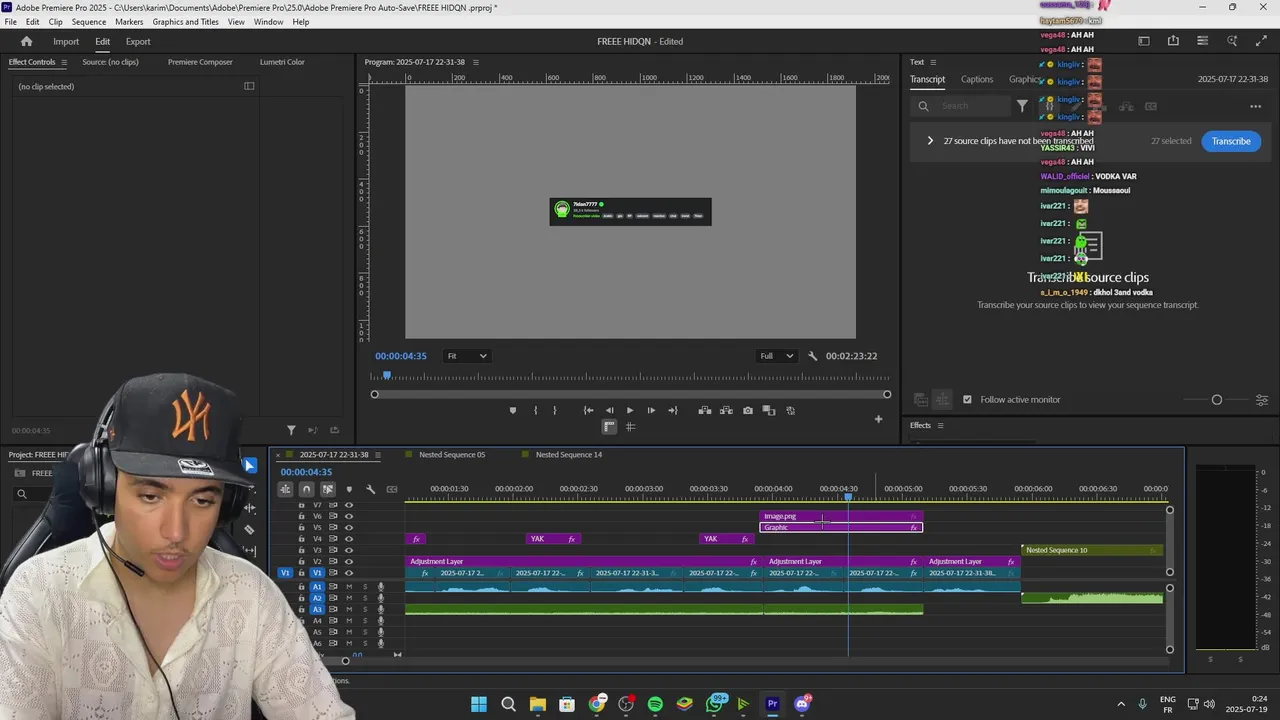Open the workspaces icon in header
The width and height of the screenshot is (1280, 720).
pos(1144,41)
